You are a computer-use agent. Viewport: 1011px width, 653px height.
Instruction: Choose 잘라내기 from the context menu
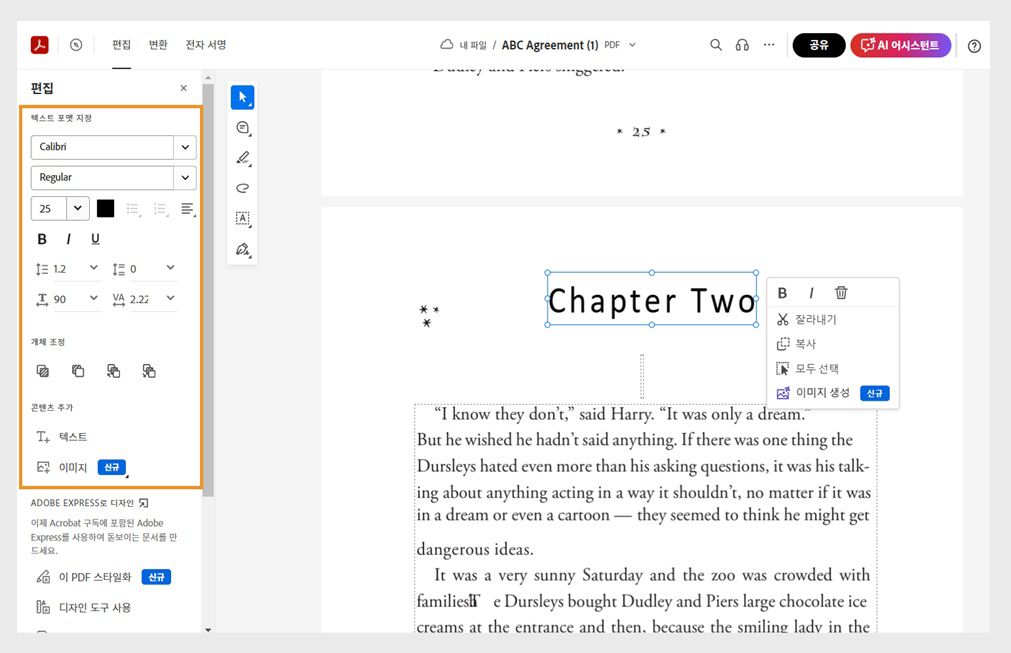click(816, 319)
